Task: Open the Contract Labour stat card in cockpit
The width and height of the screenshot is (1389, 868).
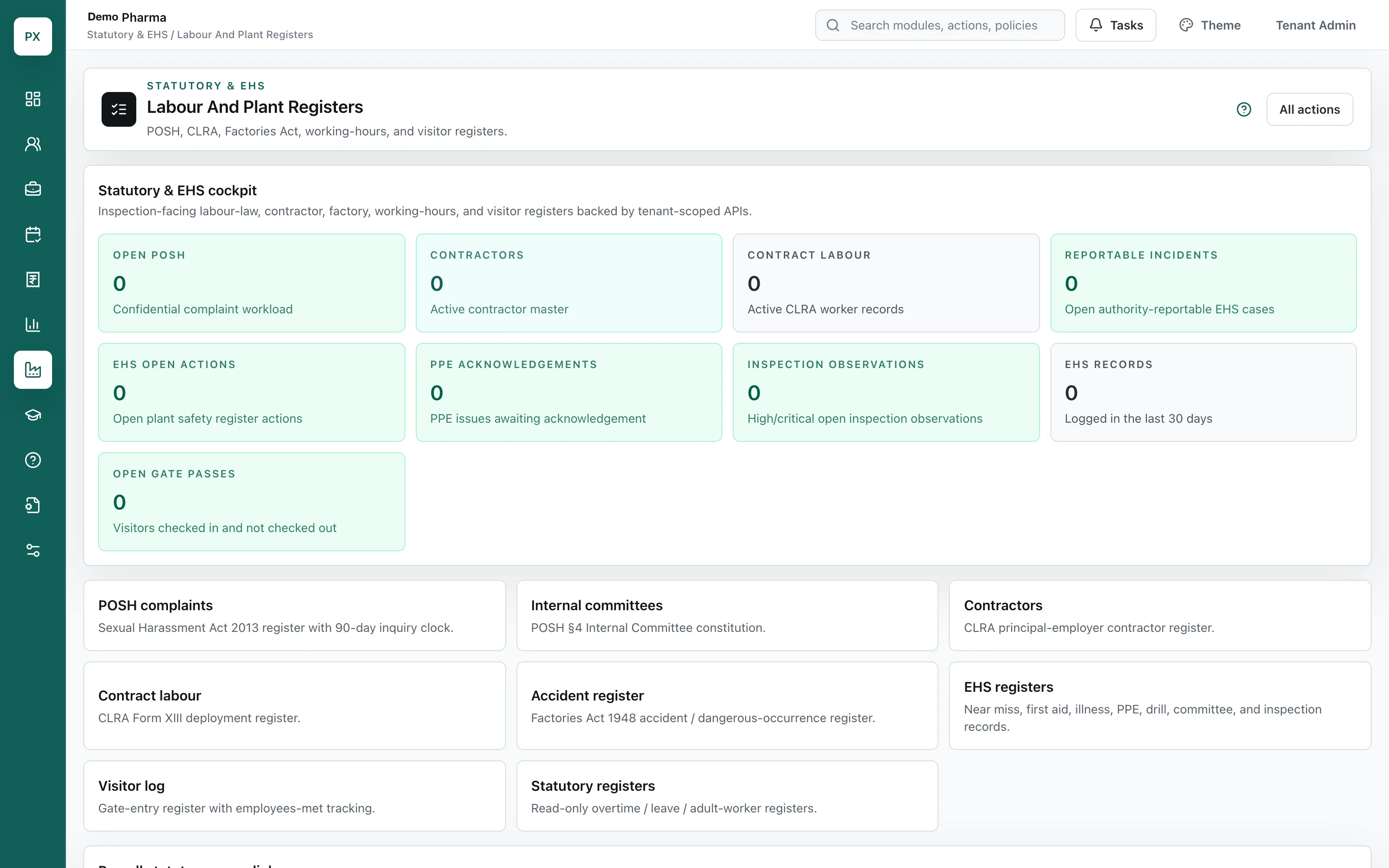Action: click(x=885, y=283)
